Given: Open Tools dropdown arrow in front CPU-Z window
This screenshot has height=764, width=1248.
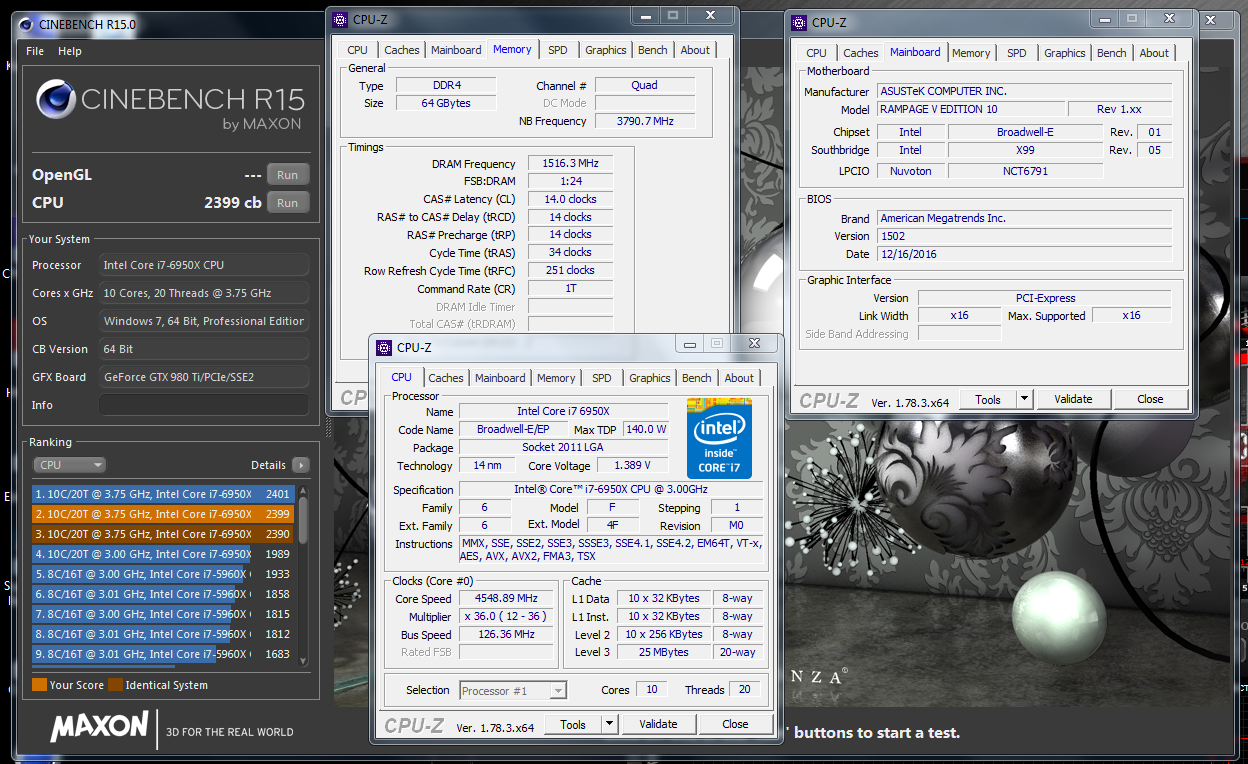Looking at the screenshot, I should coord(609,724).
